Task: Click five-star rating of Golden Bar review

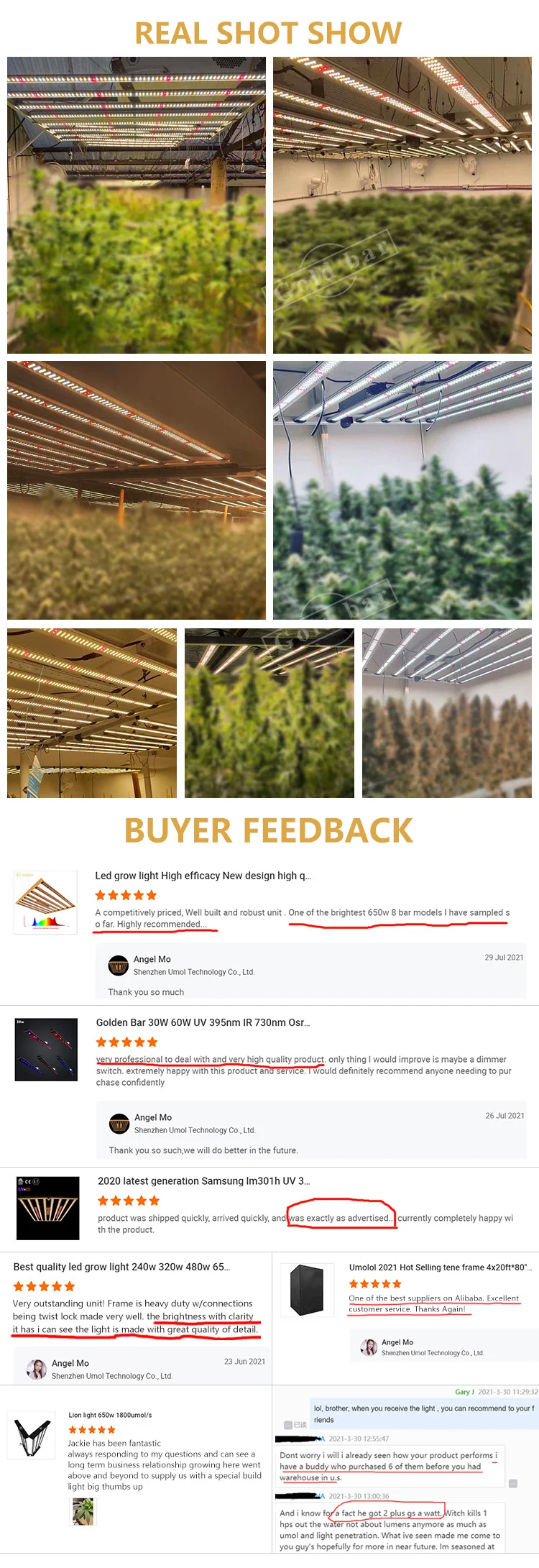Action: click(x=127, y=1042)
